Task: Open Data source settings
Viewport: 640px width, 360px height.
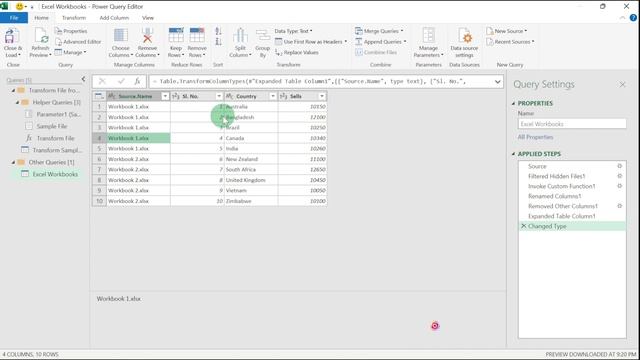Action: pos(464,43)
